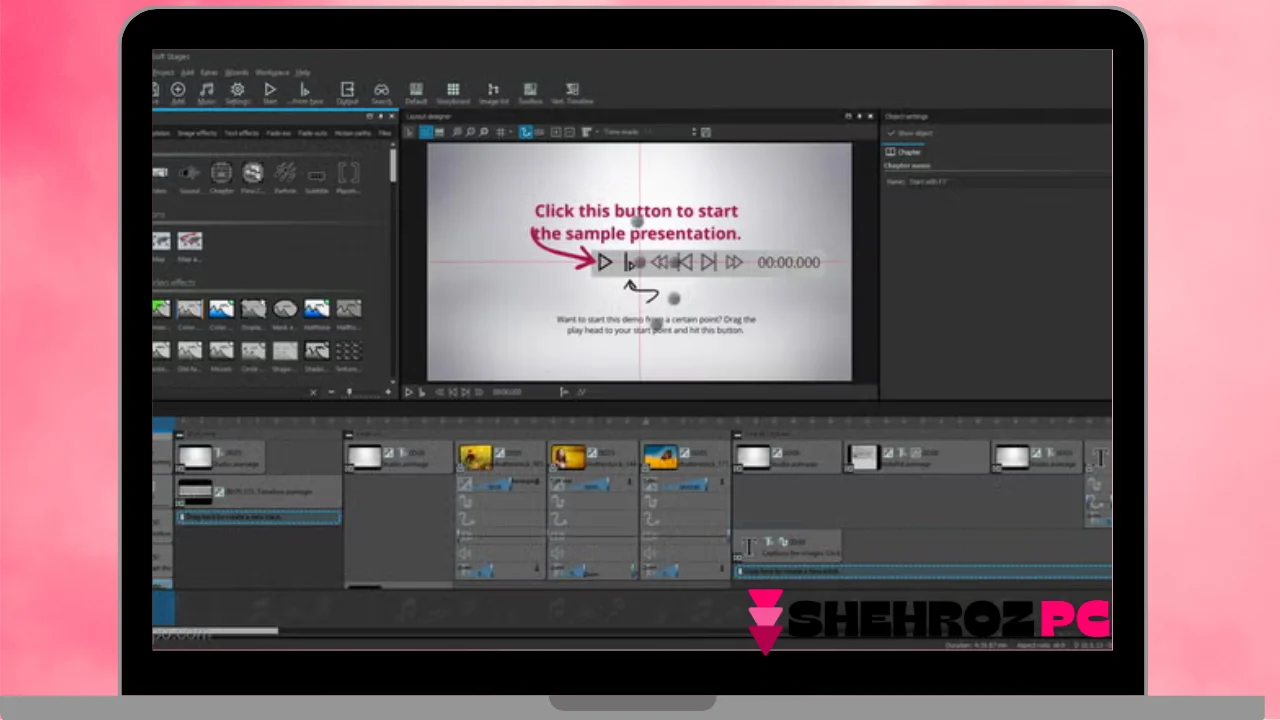1280x720 pixels.
Task: Open the Music toolbar icon
Action: tap(206, 90)
